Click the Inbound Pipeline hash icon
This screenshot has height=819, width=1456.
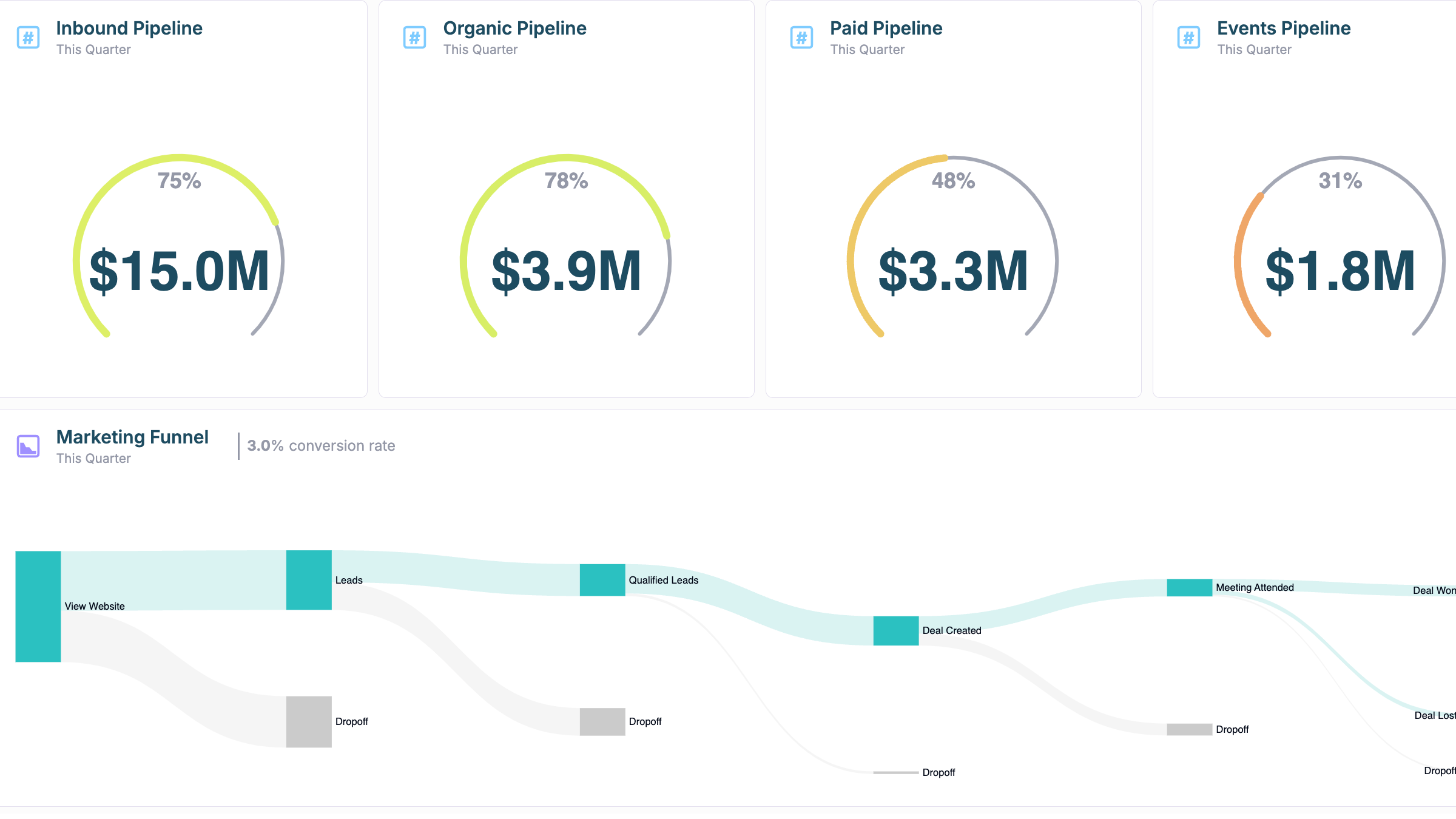click(x=28, y=38)
